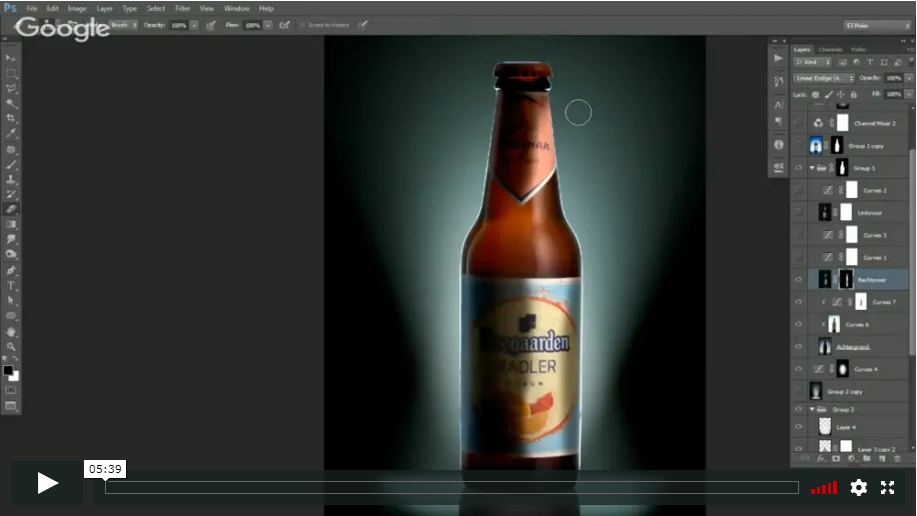Show the Group 1 copy layer

[x=799, y=145]
